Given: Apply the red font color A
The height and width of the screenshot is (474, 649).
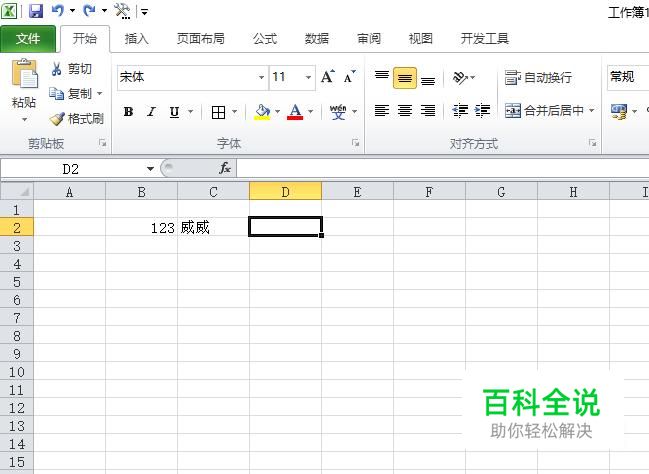Looking at the screenshot, I should coord(295,112).
